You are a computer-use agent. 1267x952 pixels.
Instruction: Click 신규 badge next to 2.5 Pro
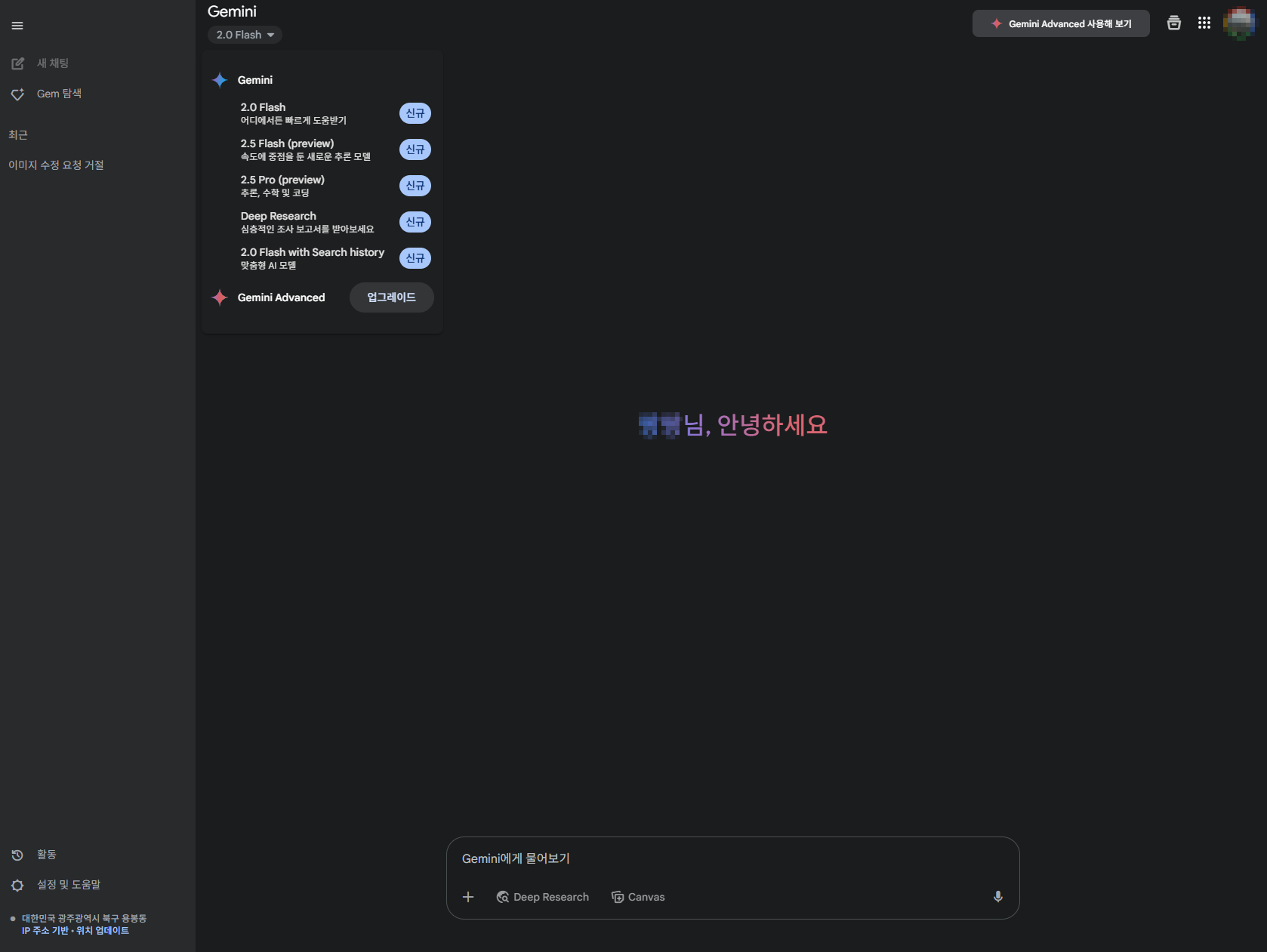415,186
